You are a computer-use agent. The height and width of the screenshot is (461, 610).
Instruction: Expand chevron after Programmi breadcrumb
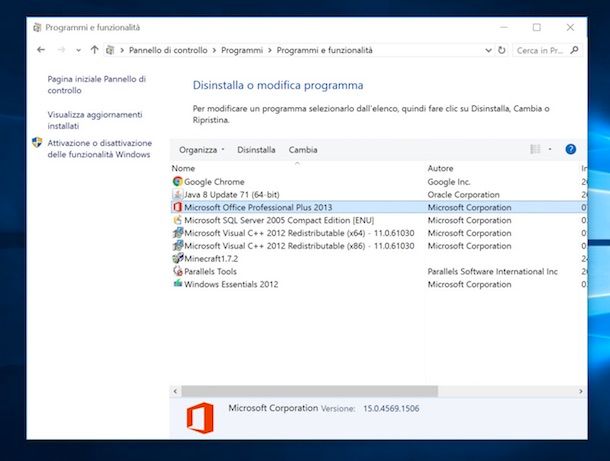tap(270, 50)
